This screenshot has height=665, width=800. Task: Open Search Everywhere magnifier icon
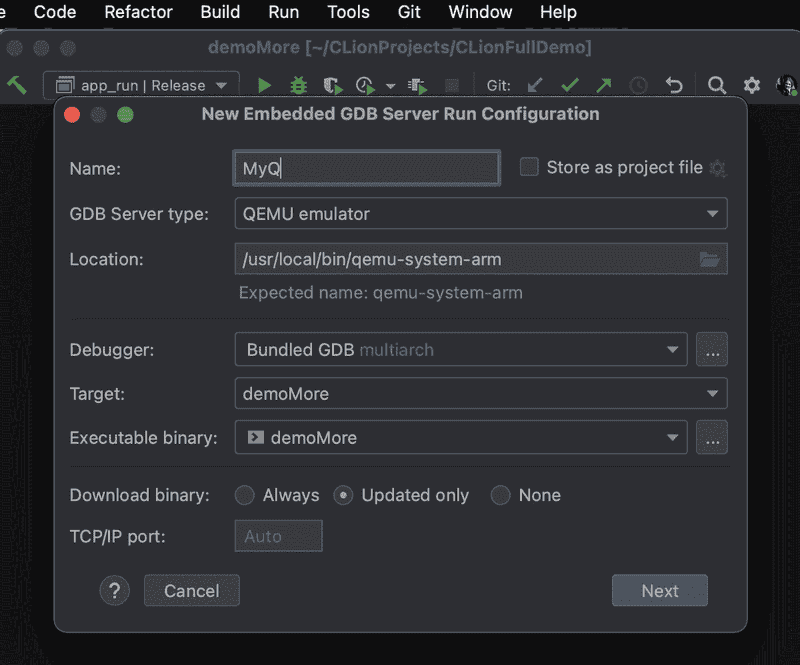(x=716, y=85)
